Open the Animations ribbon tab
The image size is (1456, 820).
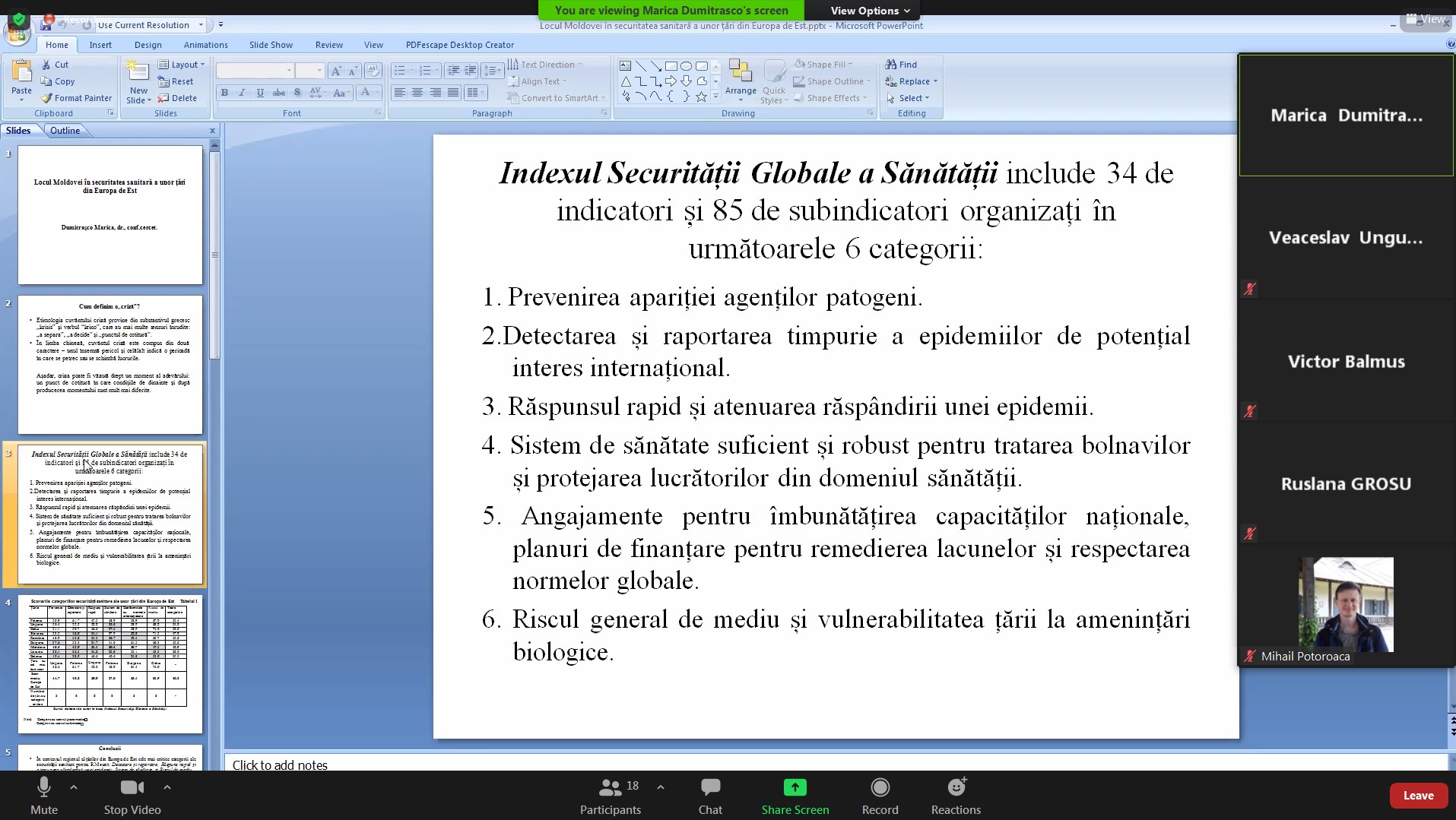[205, 45]
